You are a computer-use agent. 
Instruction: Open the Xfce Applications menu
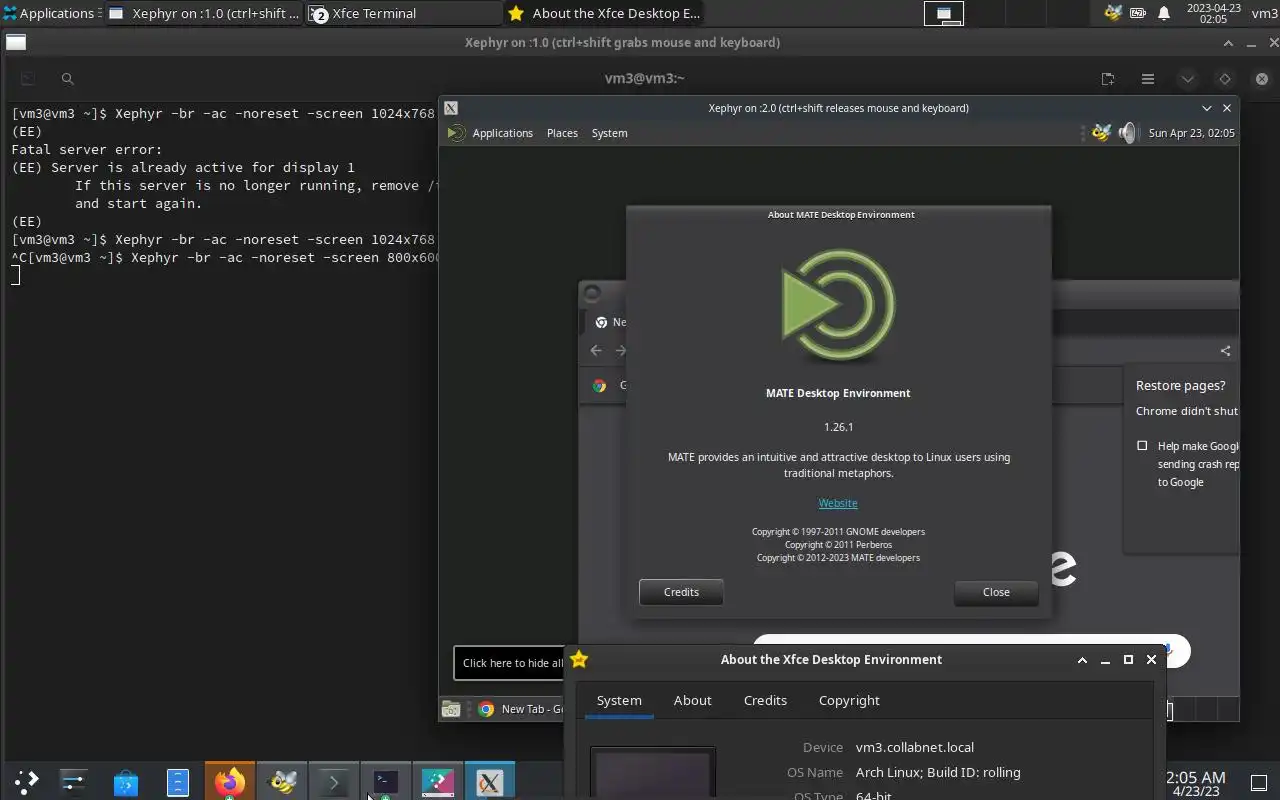pyautogui.click(x=50, y=13)
